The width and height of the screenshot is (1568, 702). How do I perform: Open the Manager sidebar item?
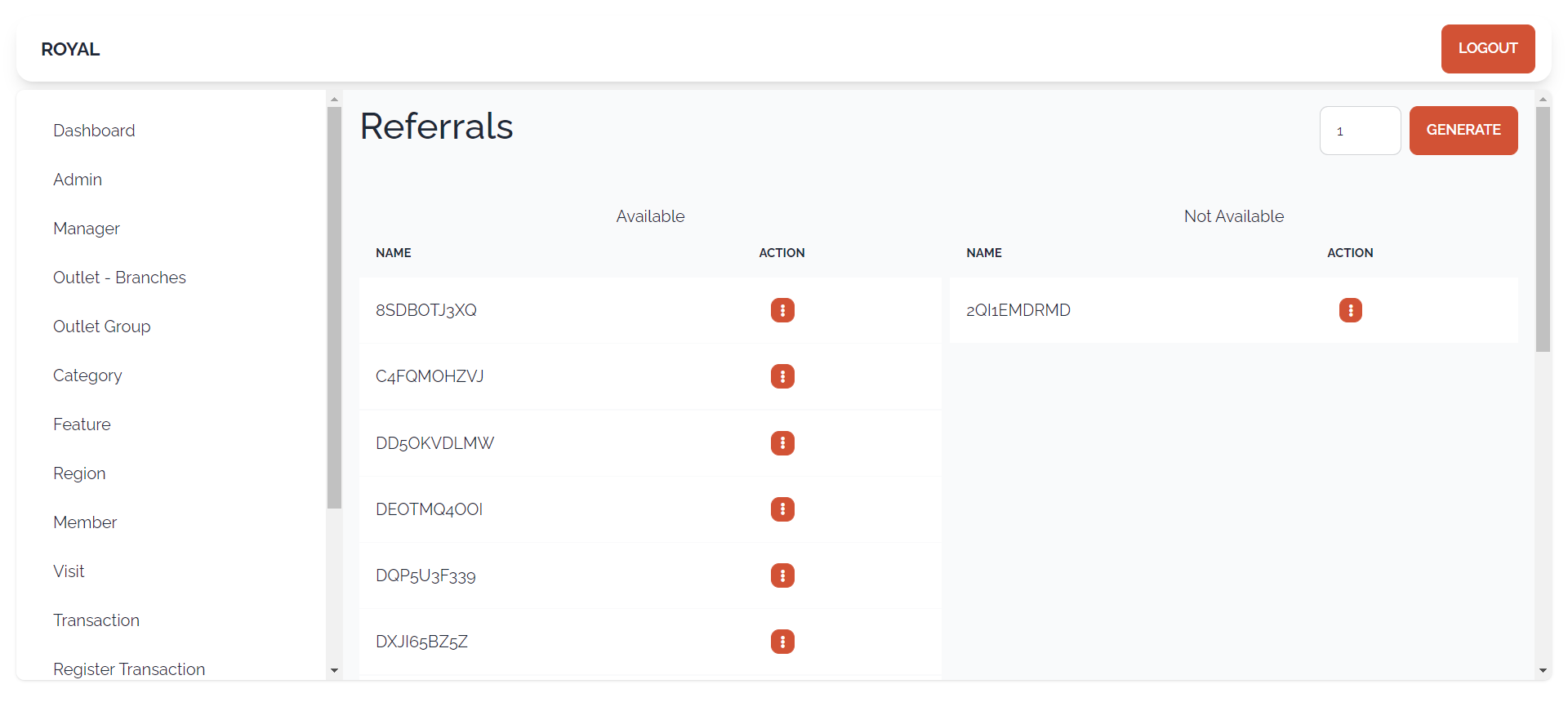[x=87, y=229]
